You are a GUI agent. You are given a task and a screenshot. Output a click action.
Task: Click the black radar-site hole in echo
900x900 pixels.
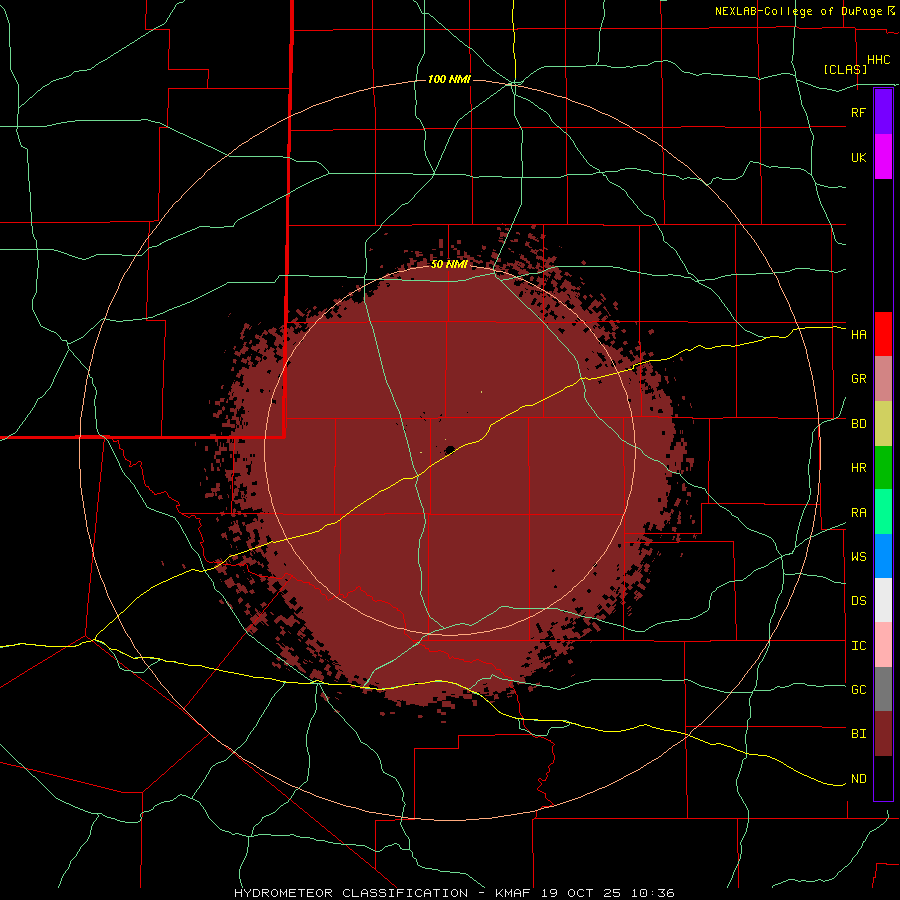[449, 450]
